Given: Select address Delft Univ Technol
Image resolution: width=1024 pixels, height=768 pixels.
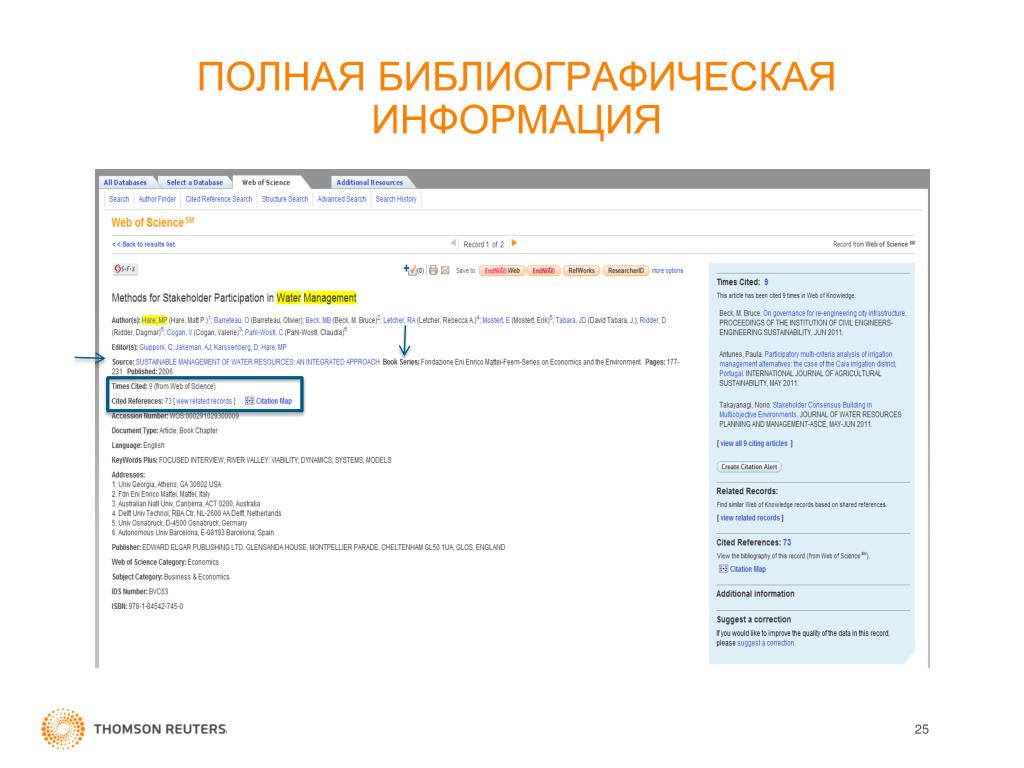Looking at the screenshot, I should (196, 513).
